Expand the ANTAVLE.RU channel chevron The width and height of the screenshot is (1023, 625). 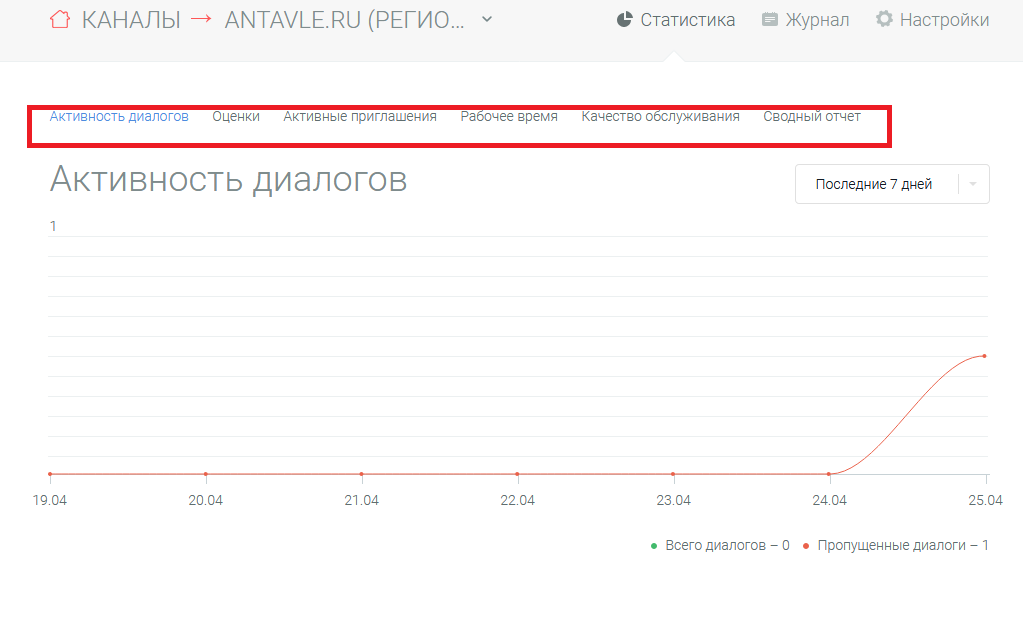coord(487,20)
